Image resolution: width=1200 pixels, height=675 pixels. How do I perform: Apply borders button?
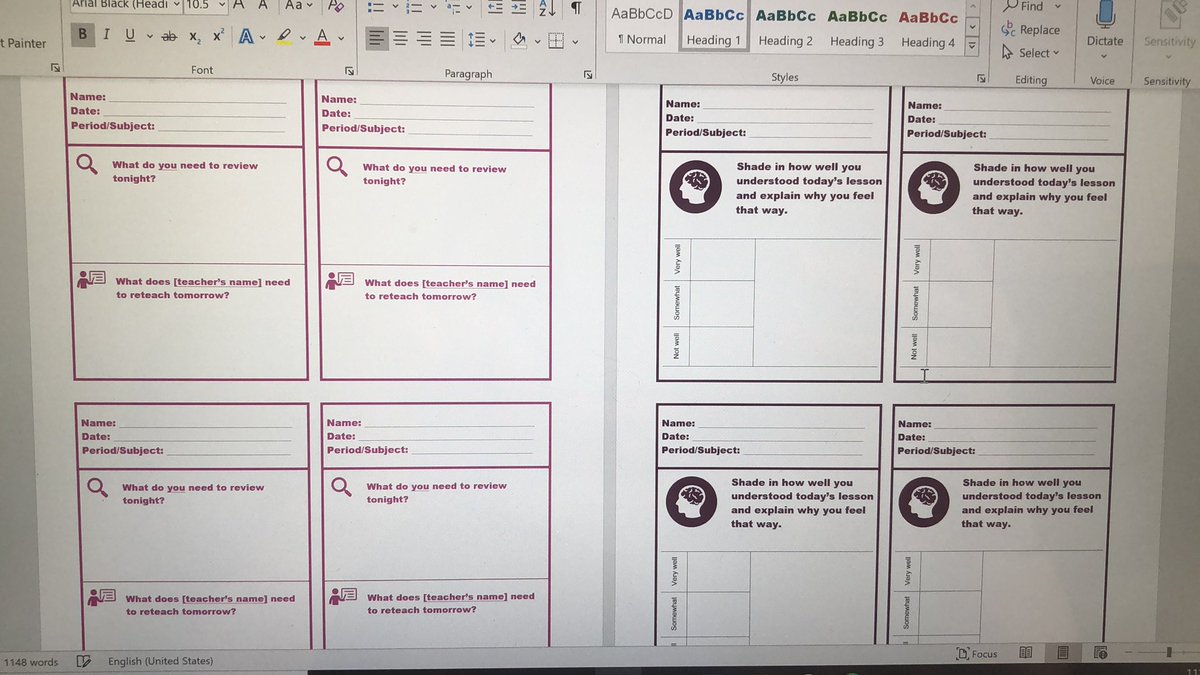(x=555, y=41)
